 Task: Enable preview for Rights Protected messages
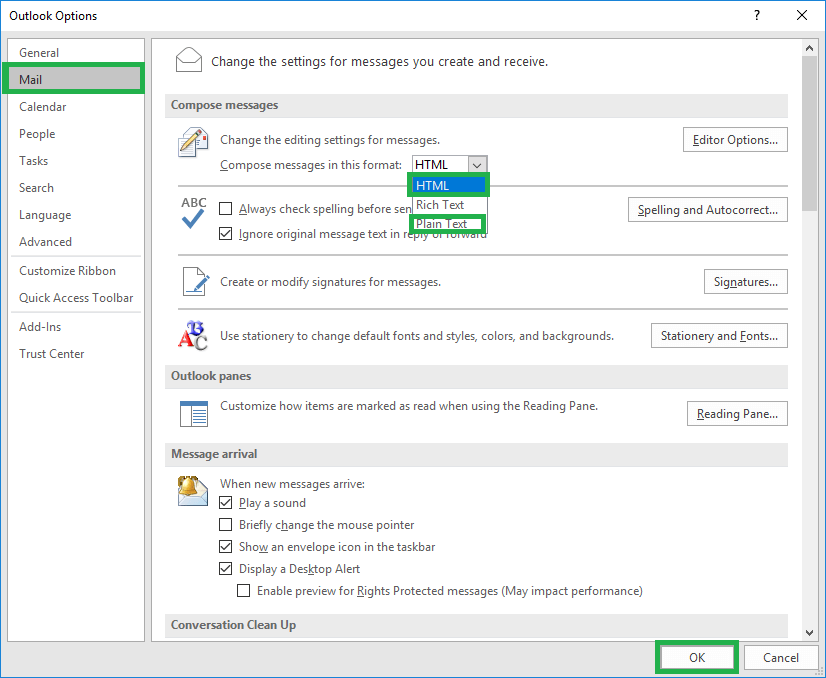coord(243,591)
